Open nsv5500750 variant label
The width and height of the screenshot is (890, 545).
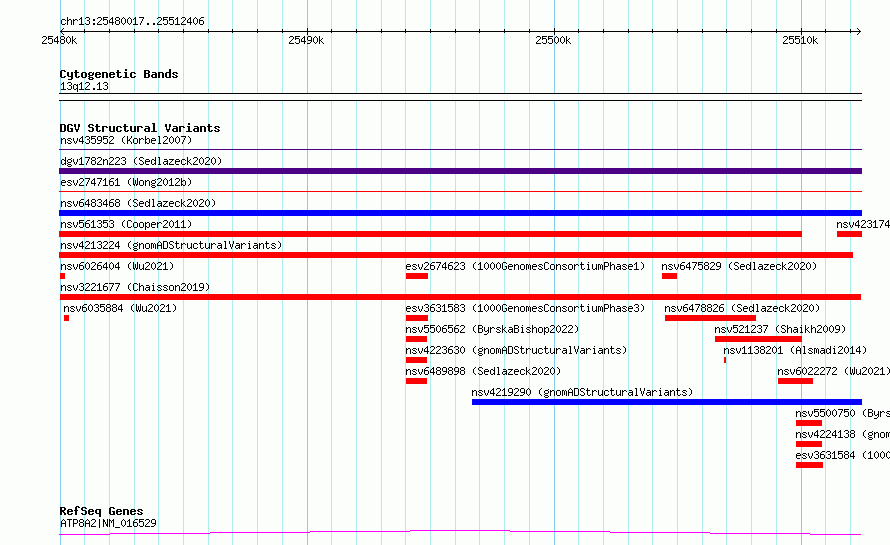coord(842,413)
